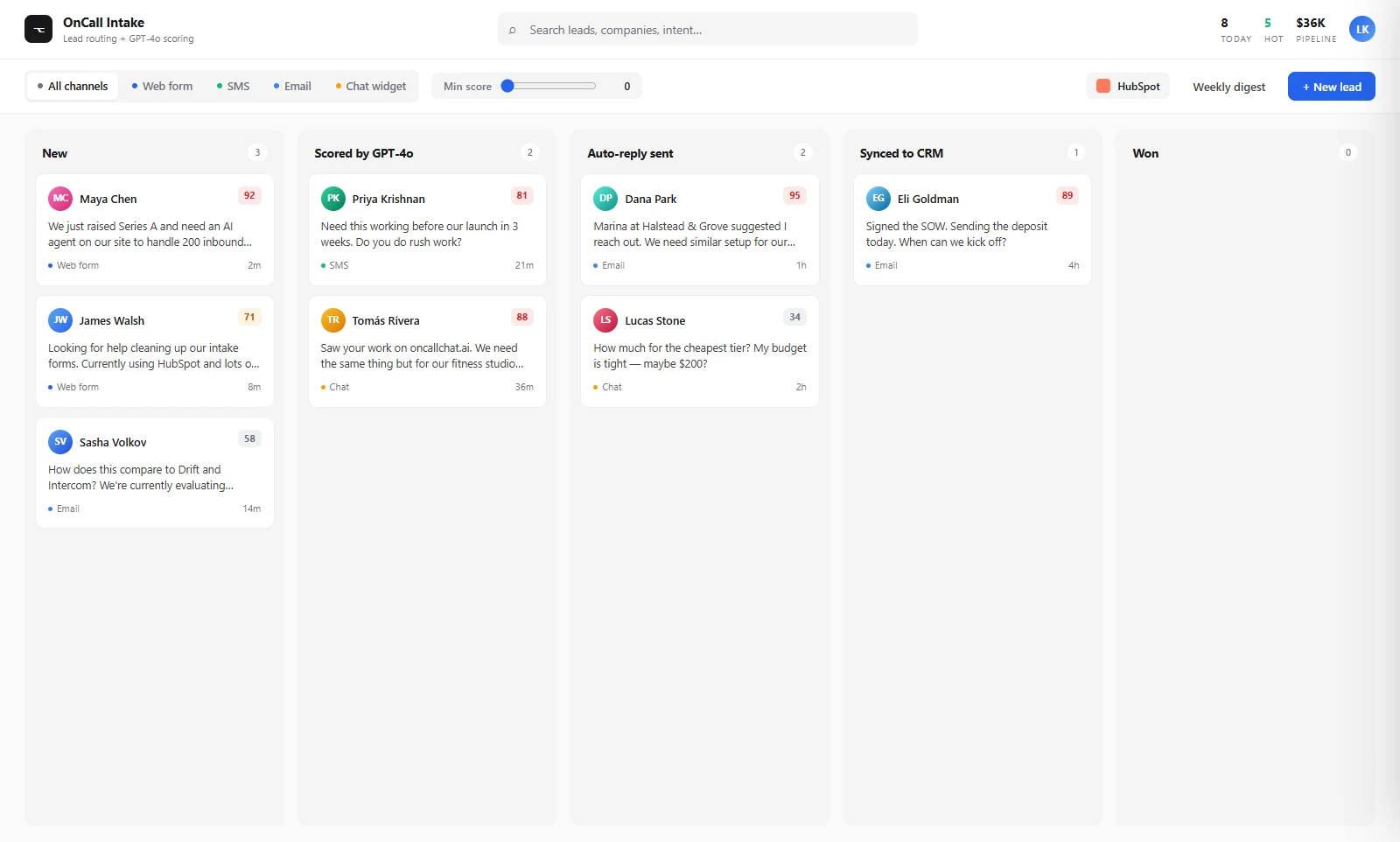This screenshot has height=842, width=1400.
Task: Click the Auto-reply sent column header
Action: (630, 153)
